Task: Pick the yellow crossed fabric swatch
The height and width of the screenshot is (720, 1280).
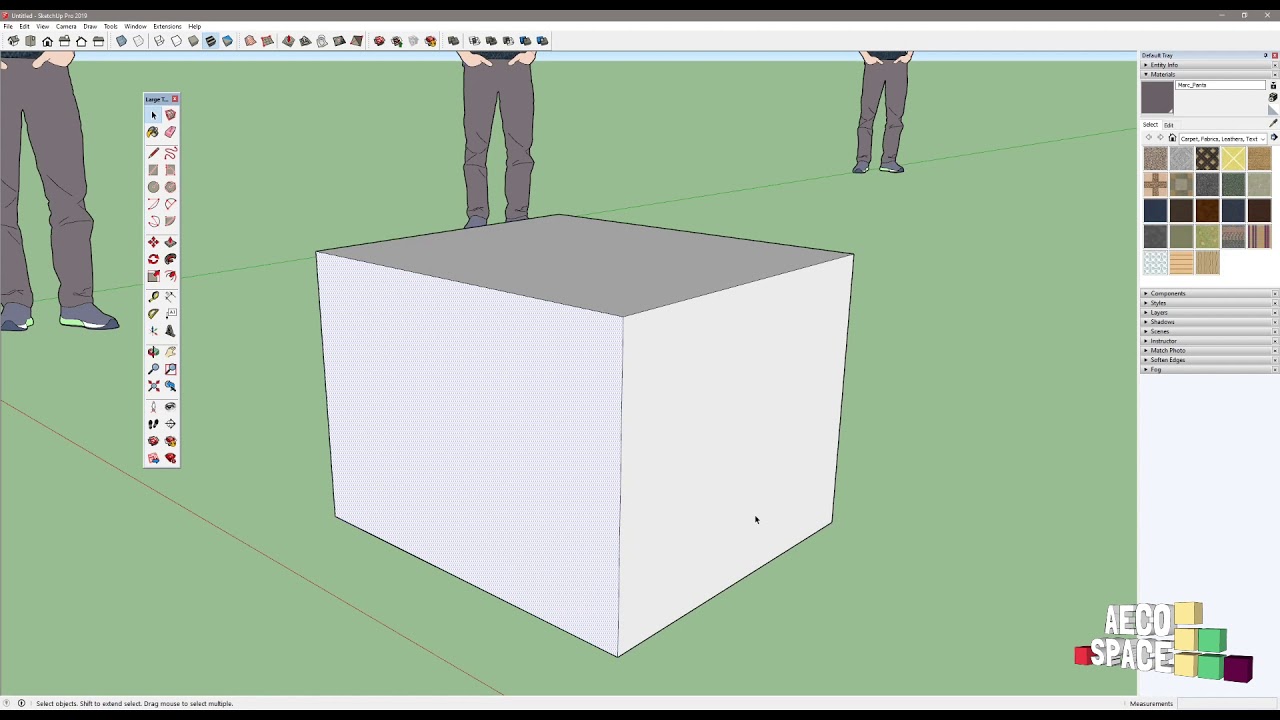Action: pos(1233,159)
